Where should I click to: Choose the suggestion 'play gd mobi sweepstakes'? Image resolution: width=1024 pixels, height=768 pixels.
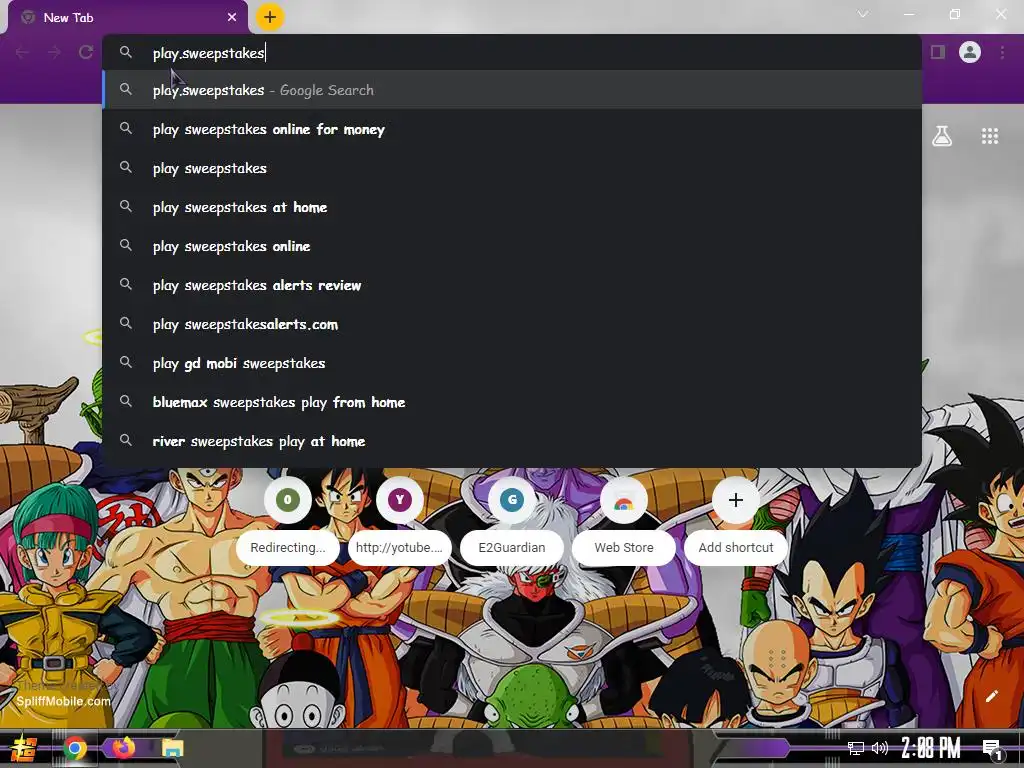point(512,362)
